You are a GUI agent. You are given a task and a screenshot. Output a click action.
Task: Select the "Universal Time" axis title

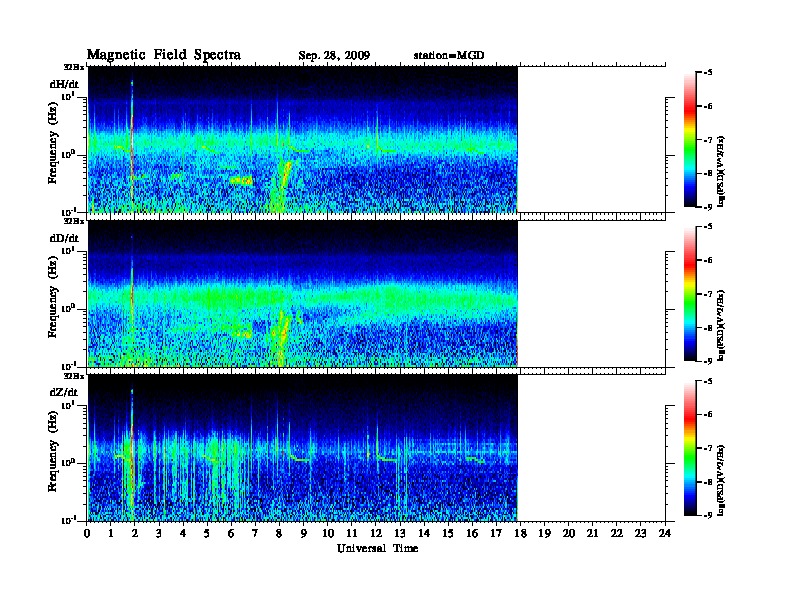377,548
